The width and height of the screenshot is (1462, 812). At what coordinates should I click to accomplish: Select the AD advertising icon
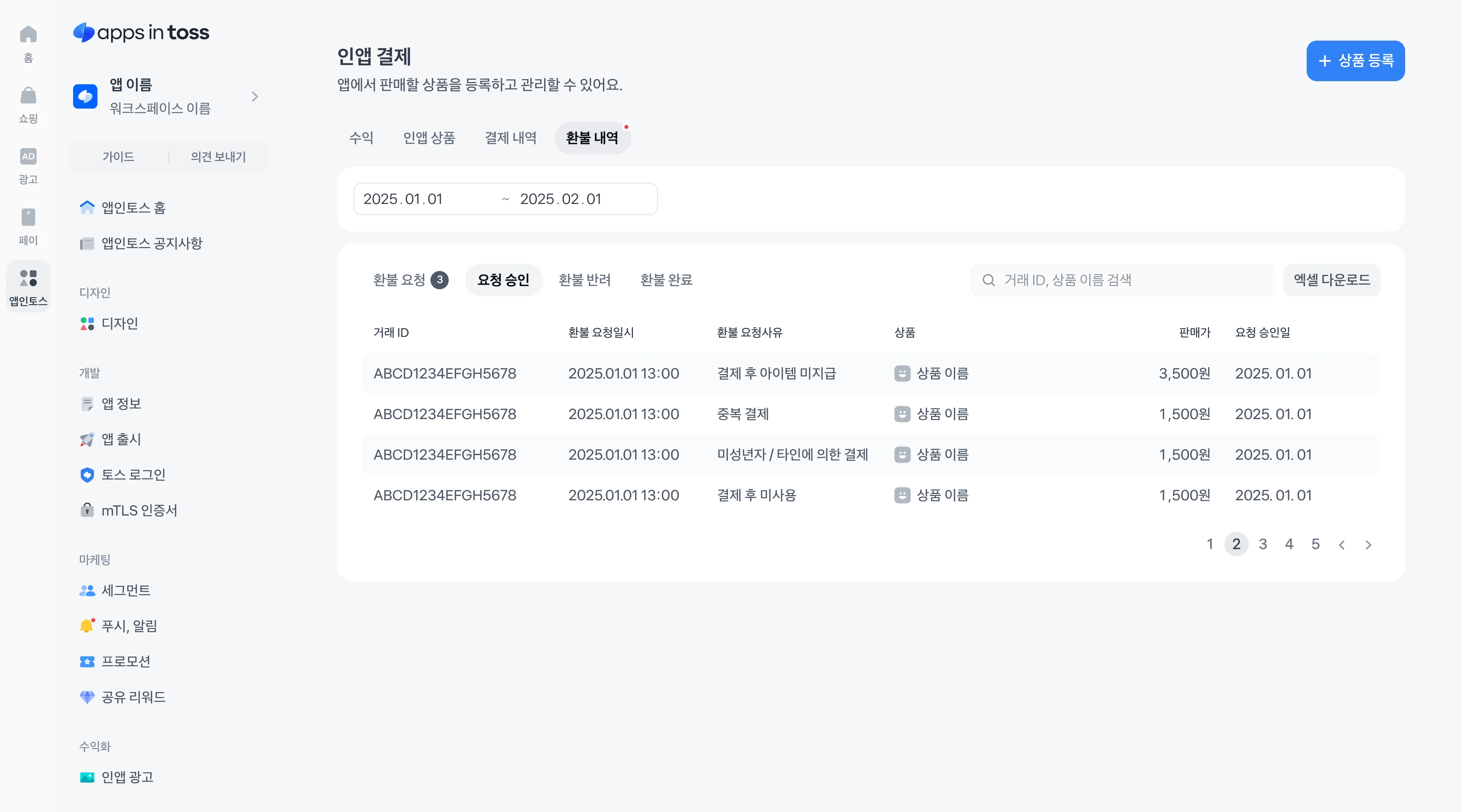point(28,157)
